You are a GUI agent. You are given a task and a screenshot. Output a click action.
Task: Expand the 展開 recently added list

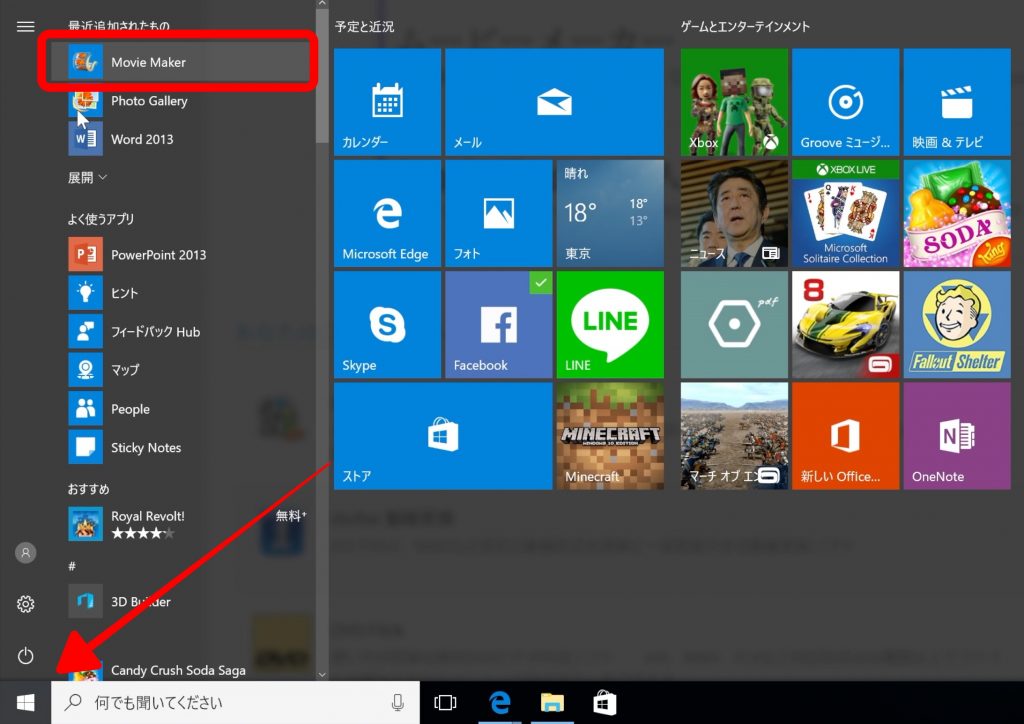point(88,178)
